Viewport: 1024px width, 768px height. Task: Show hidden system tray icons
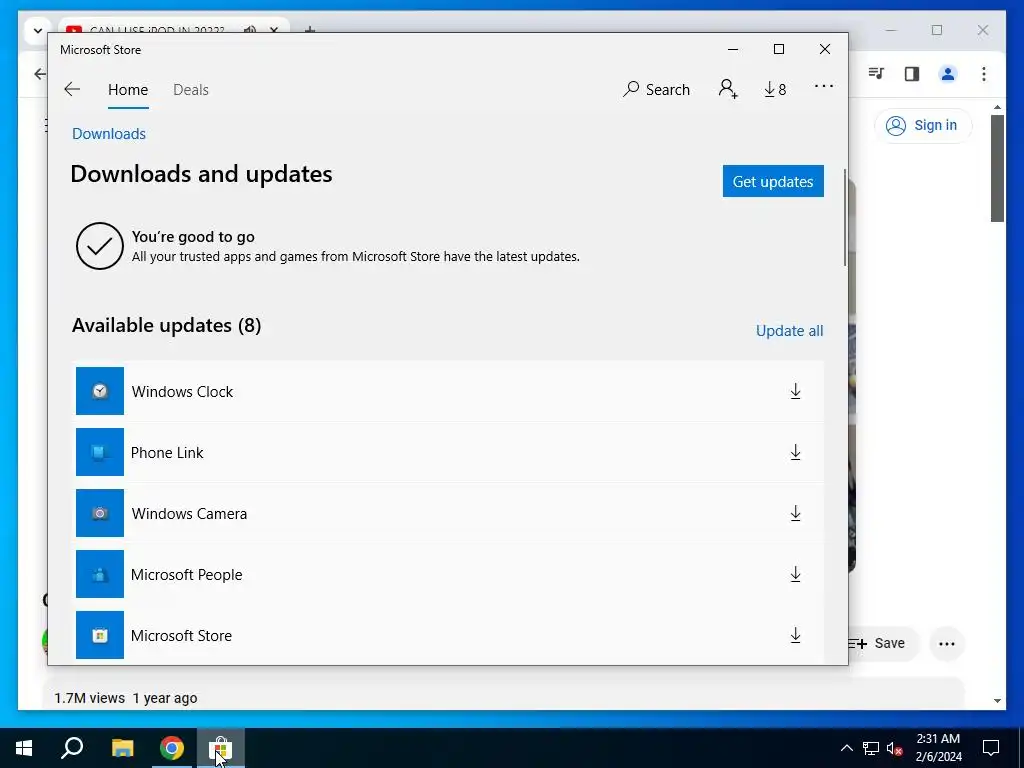coord(846,748)
